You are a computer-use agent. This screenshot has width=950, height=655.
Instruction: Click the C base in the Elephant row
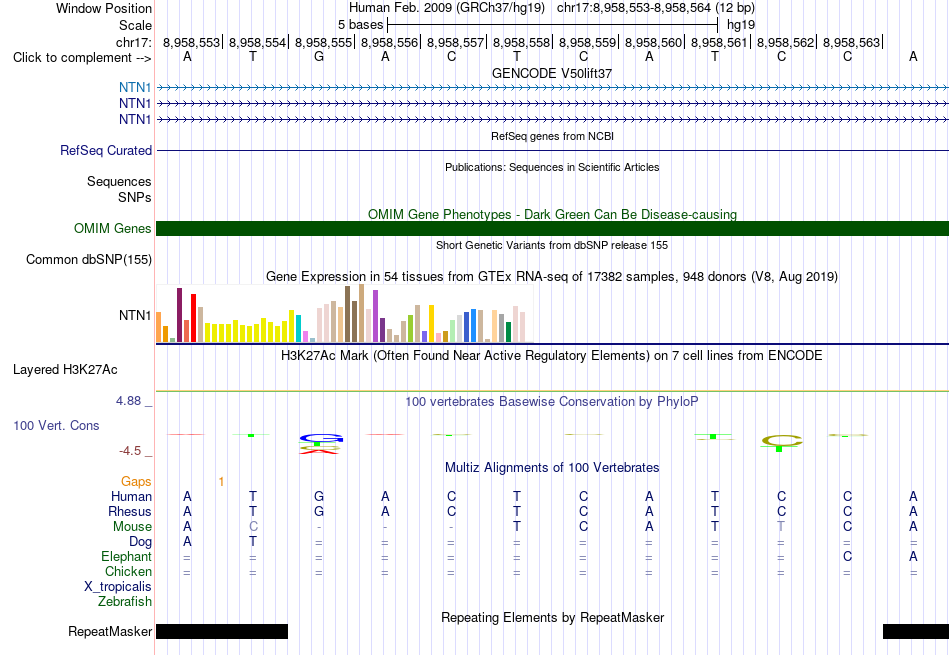[x=848, y=557]
